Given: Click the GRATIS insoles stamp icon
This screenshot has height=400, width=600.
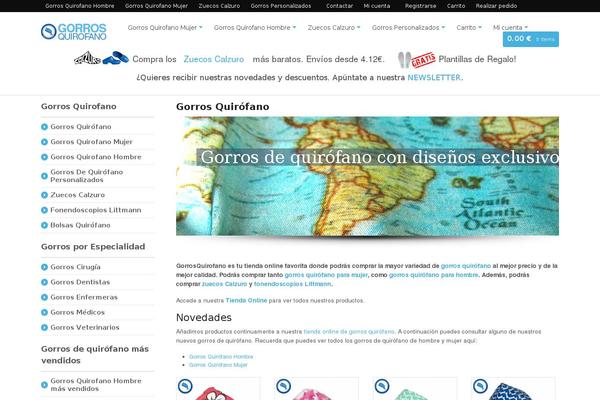Looking at the screenshot, I should pyautogui.click(x=416, y=59).
